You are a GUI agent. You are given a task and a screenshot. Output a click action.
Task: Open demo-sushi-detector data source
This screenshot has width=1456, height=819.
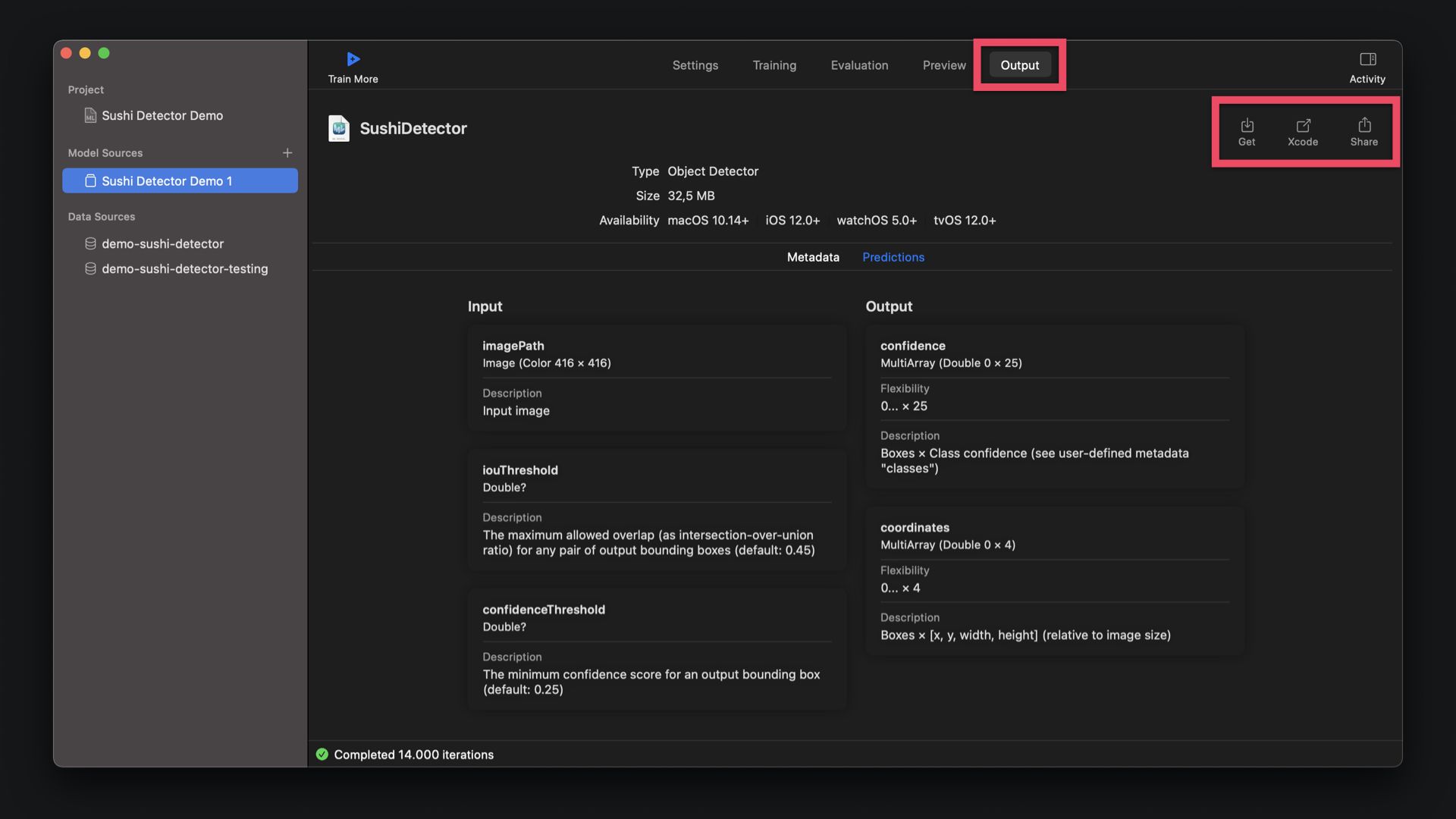click(x=162, y=243)
